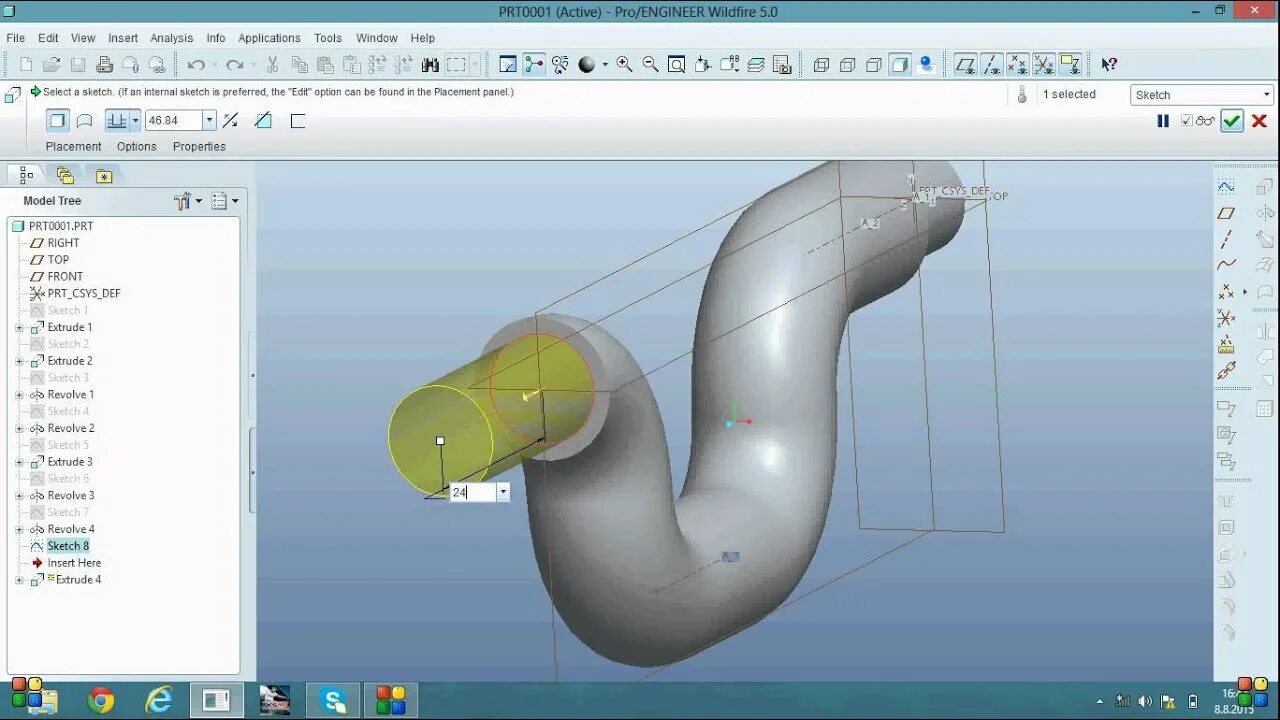Switch to hidden line display style
The width and height of the screenshot is (1280, 720).
pyautogui.click(x=848, y=64)
